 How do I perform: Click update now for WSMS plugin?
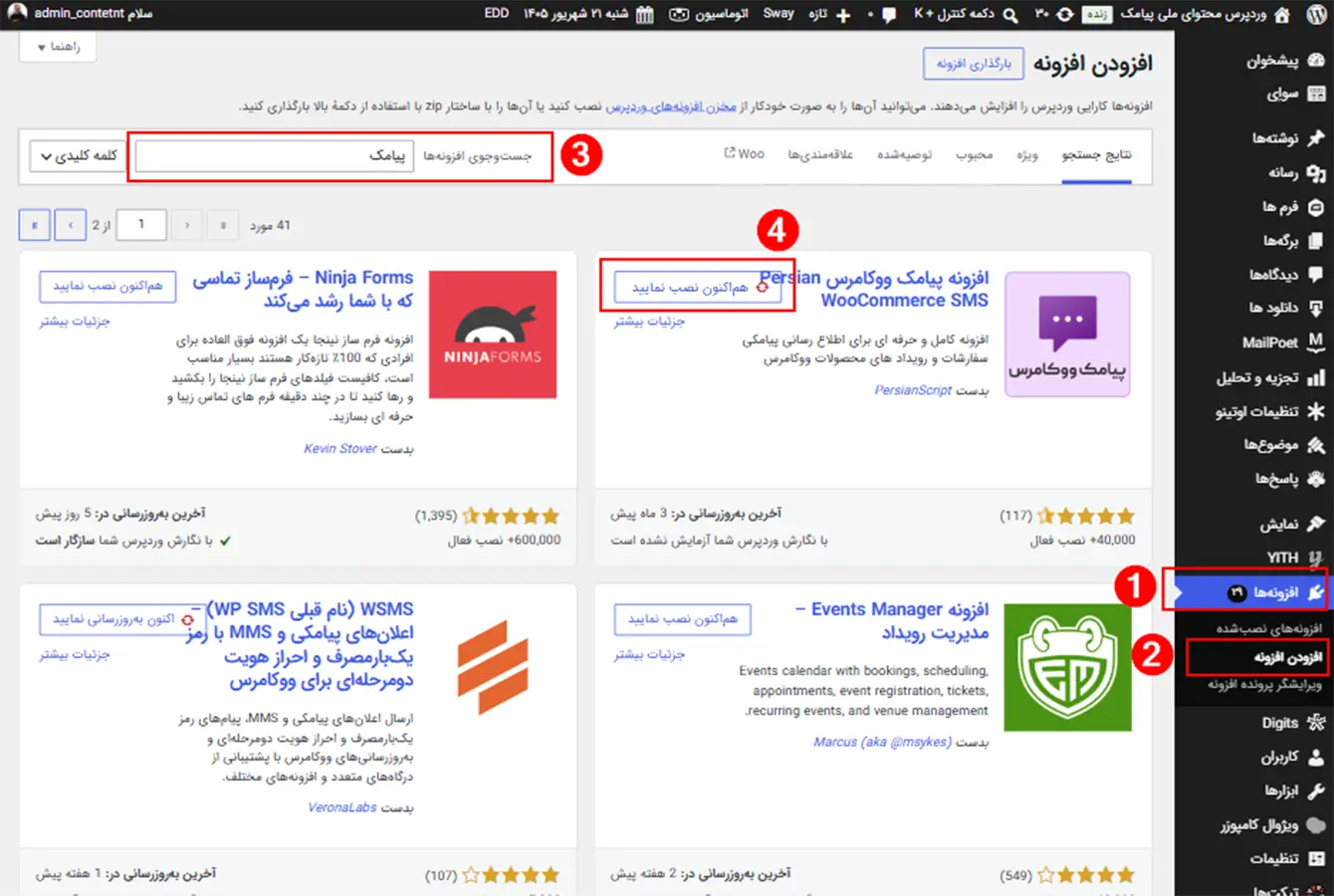(x=123, y=619)
